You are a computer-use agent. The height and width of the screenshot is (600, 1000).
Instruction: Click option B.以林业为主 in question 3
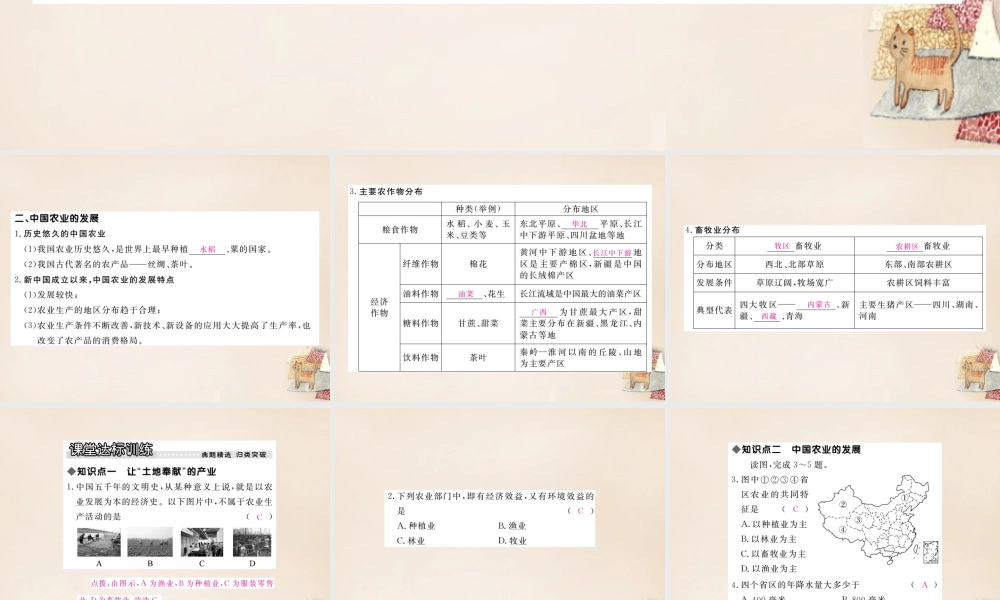pyautogui.click(x=768, y=539)
